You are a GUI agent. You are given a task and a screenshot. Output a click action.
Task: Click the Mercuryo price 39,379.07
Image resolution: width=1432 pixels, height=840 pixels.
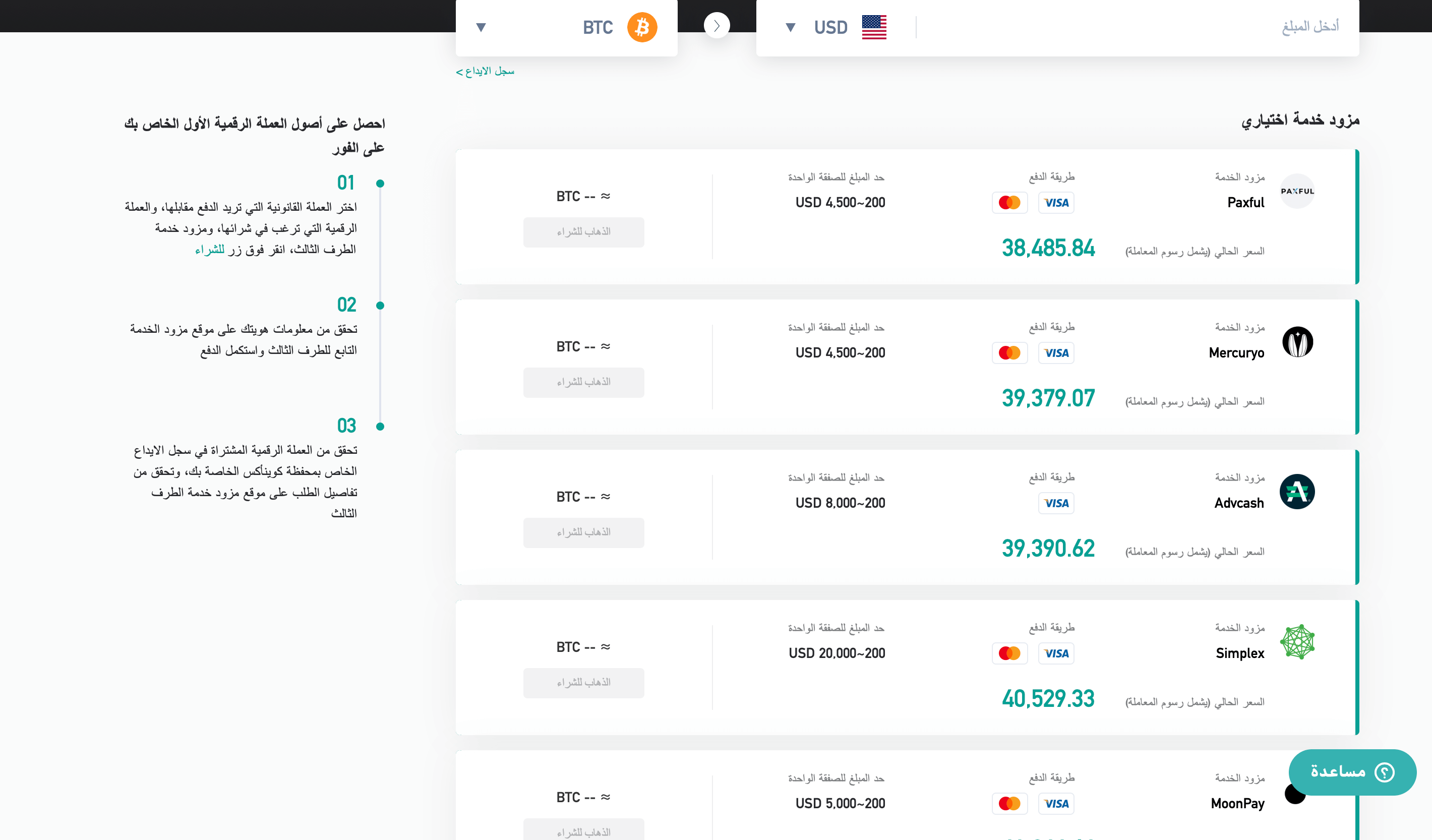pos(1048,398)
